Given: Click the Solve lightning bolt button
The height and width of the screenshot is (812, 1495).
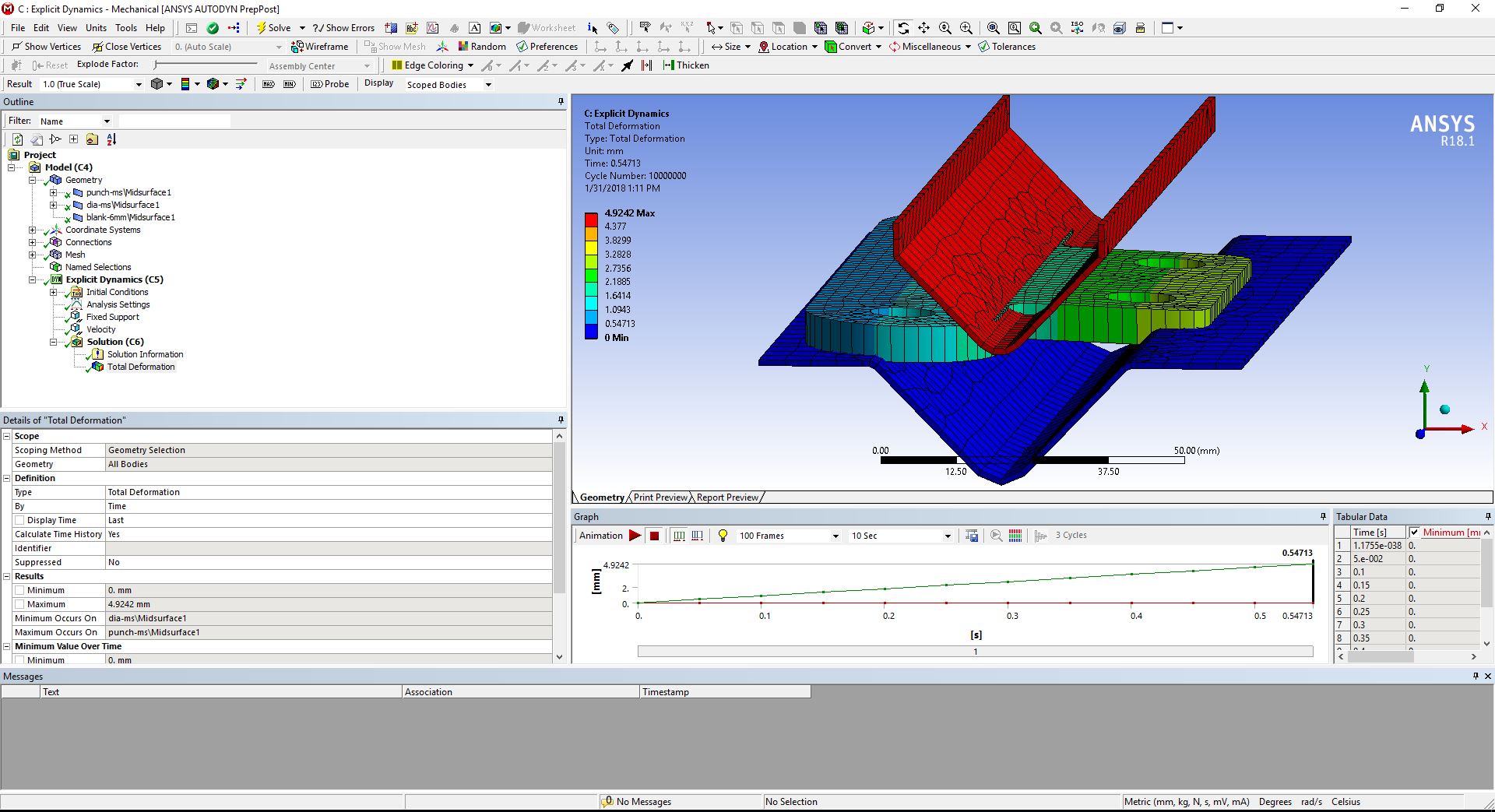Looking at the screenshot, I should [273, 28].
